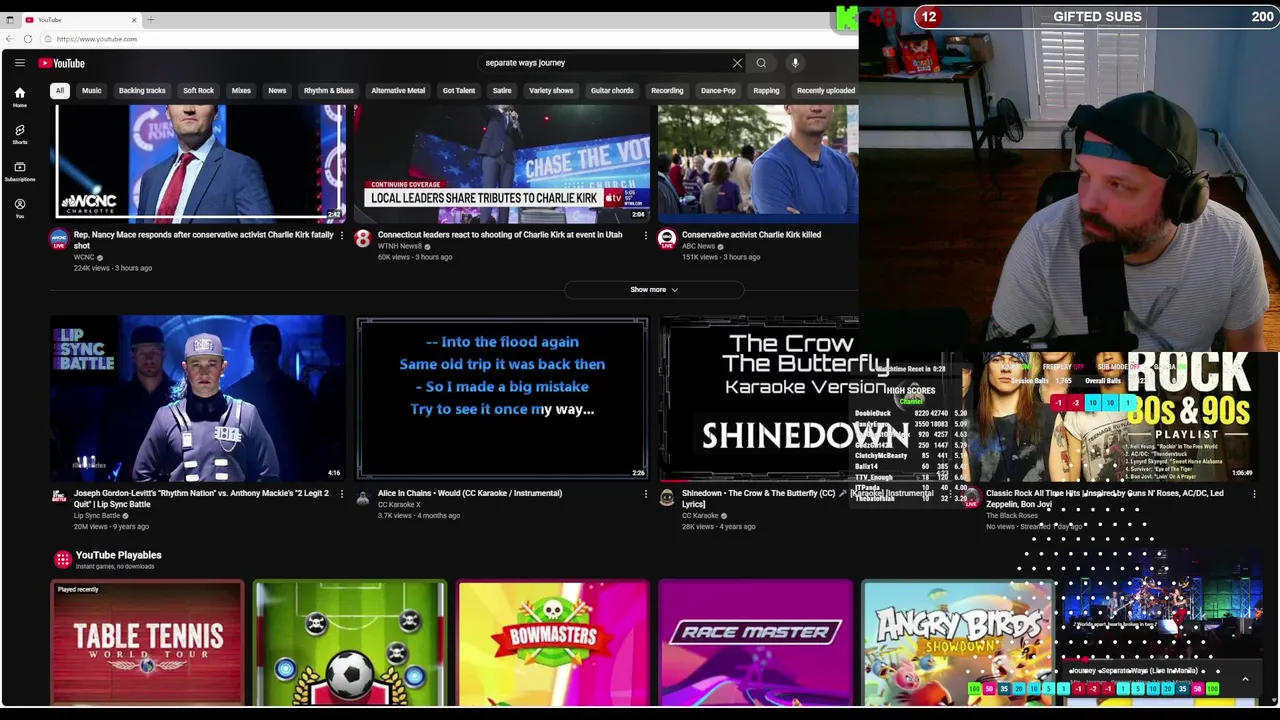Screen dimensions: 1280x720
Task: Select the Music filter chip
Action: pos(91,91)
